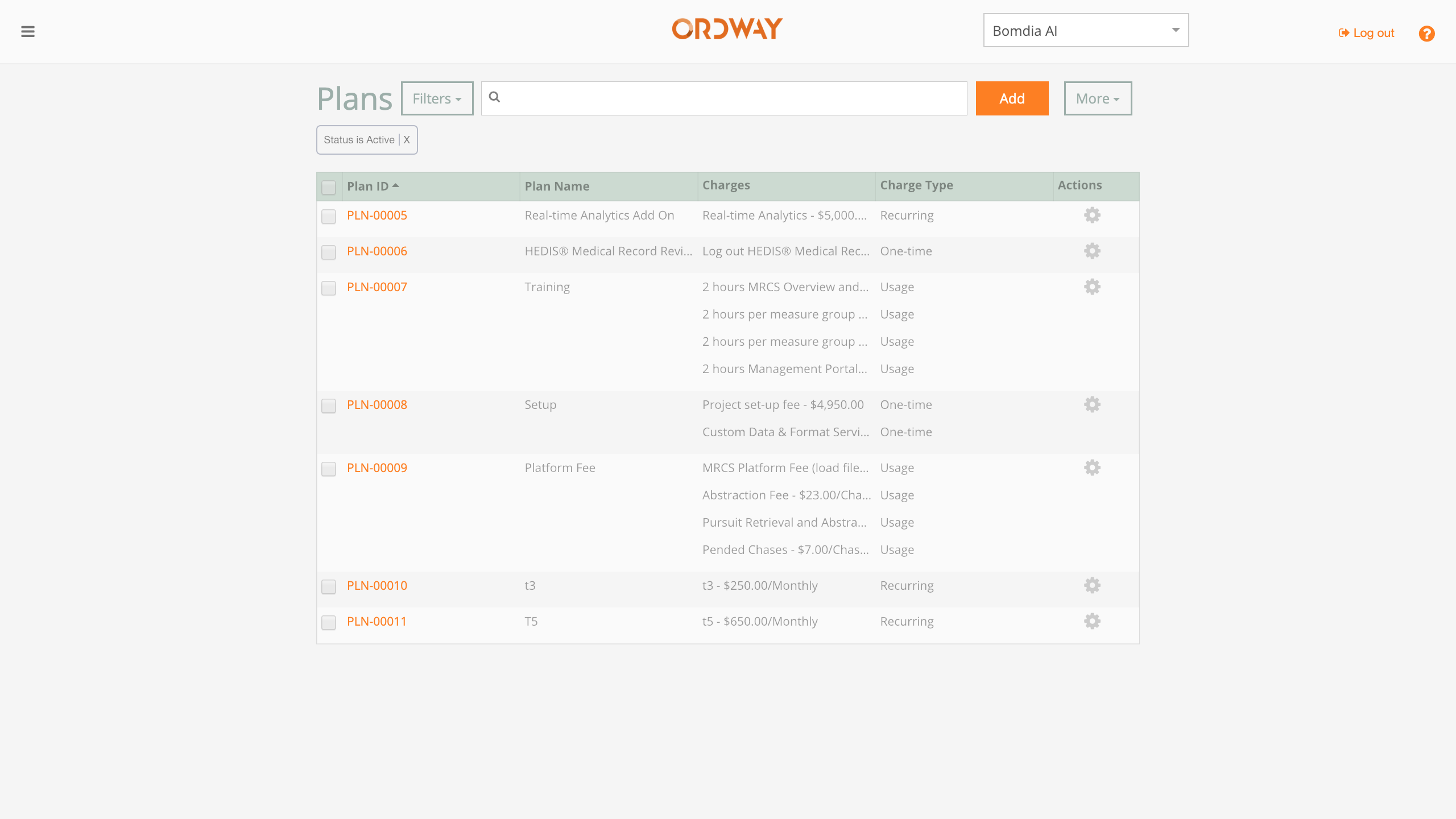
Task: Open the PLN-00010 plan link
Action: [377, 586]
